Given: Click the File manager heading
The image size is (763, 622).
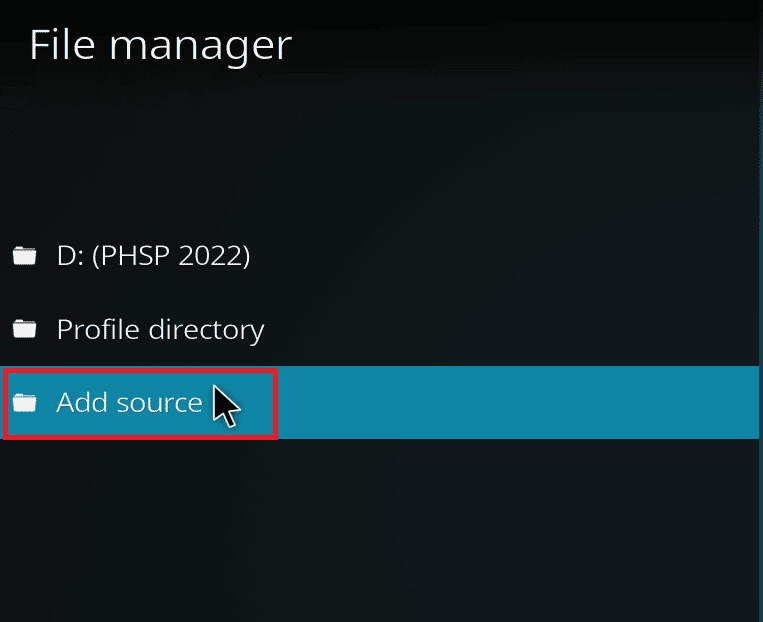Looking at the screenshot, I should click(160, 46).
